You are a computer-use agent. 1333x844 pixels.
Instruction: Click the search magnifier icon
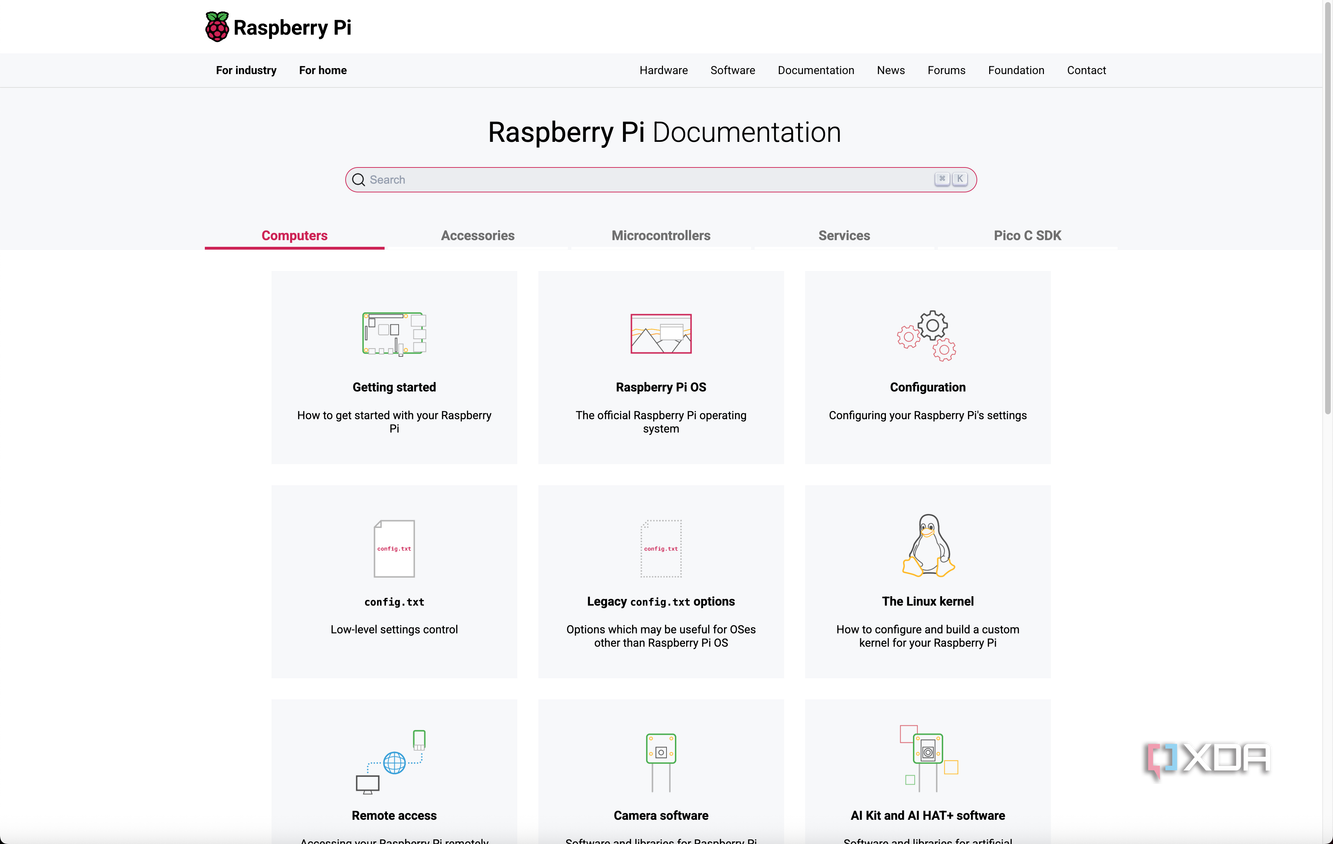click(358, 180)
